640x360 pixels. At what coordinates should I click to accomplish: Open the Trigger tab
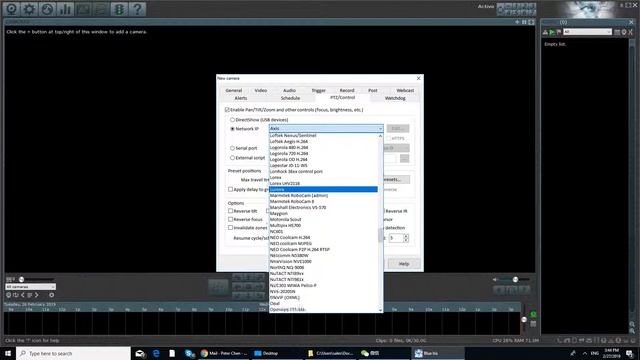pos(318,91)
